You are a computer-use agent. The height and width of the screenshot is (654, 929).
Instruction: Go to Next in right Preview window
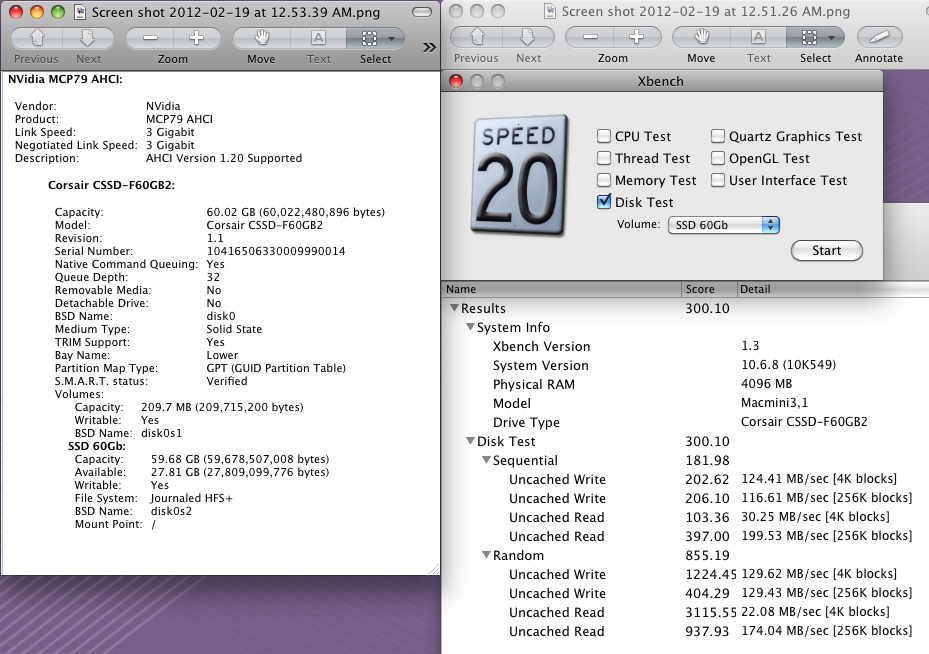[528, 37]
